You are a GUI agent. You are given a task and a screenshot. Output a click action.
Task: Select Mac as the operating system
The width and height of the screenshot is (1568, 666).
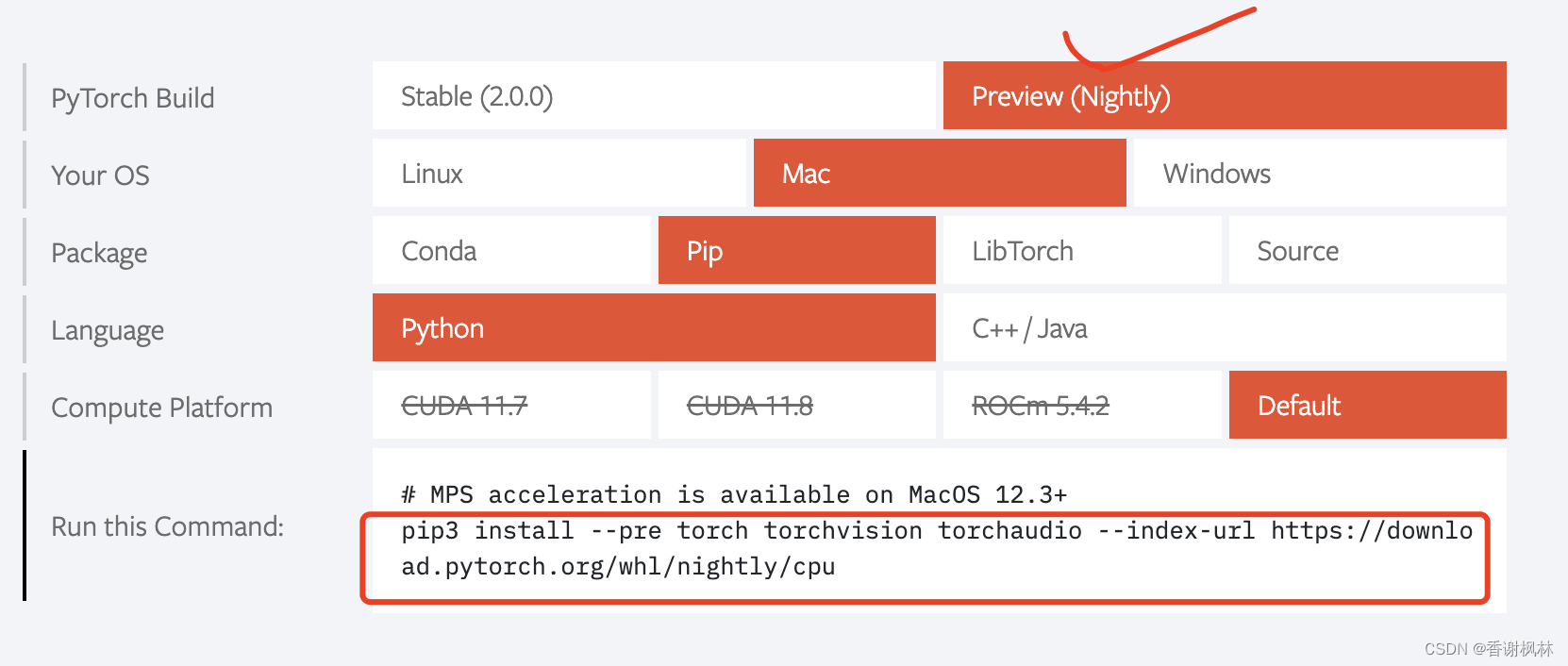point(939,174)
